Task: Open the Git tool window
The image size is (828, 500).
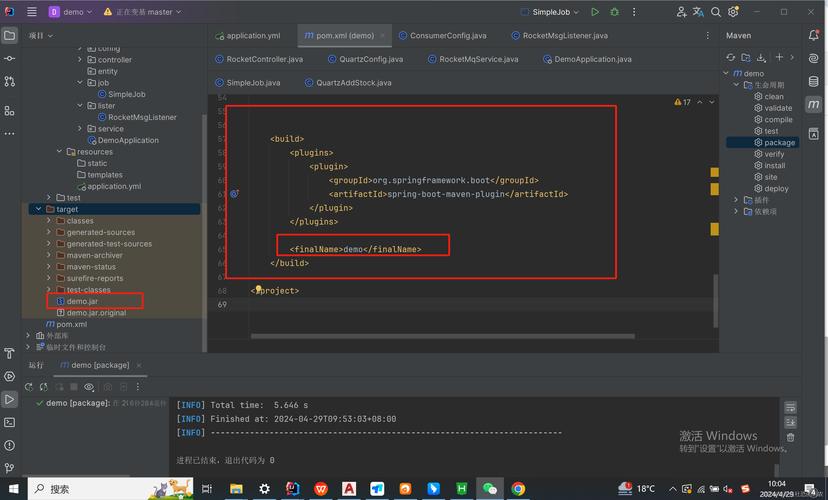Action: (x=10, y=468)
